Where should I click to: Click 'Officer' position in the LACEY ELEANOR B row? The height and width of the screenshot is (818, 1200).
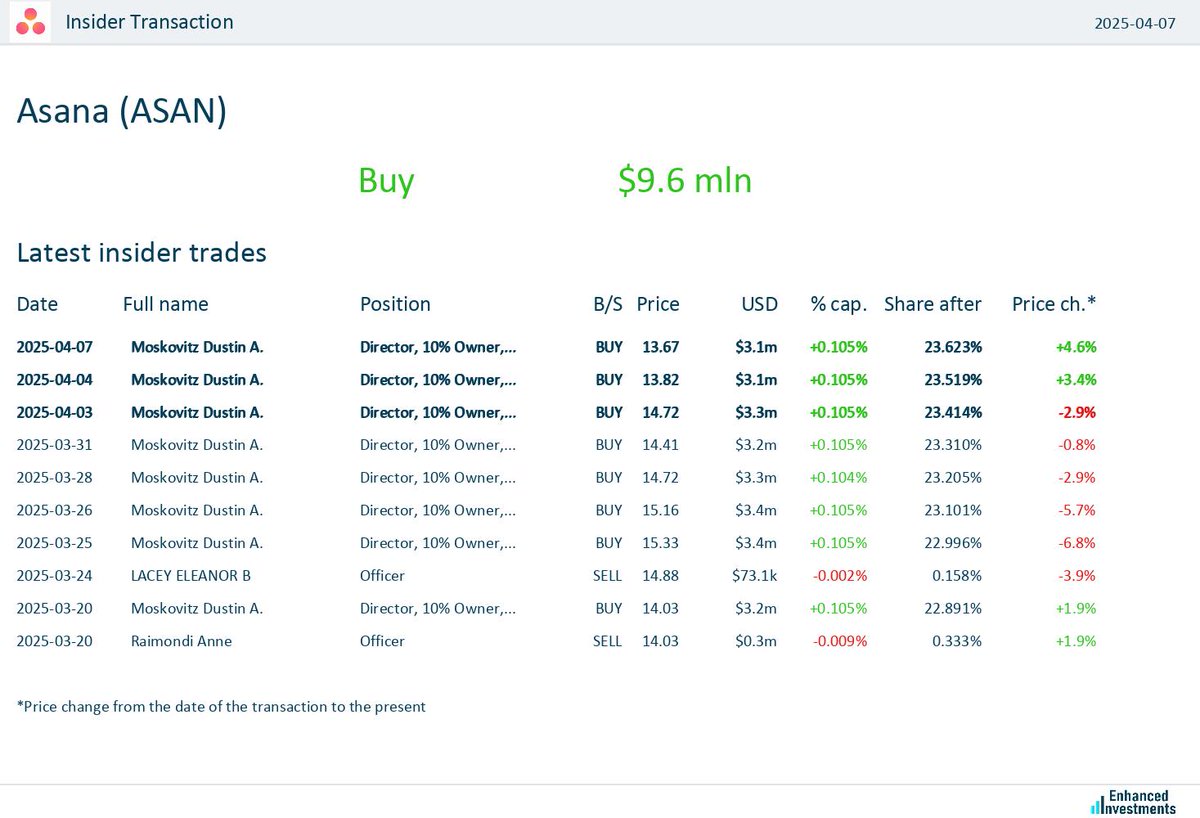[x=382, y=576]
